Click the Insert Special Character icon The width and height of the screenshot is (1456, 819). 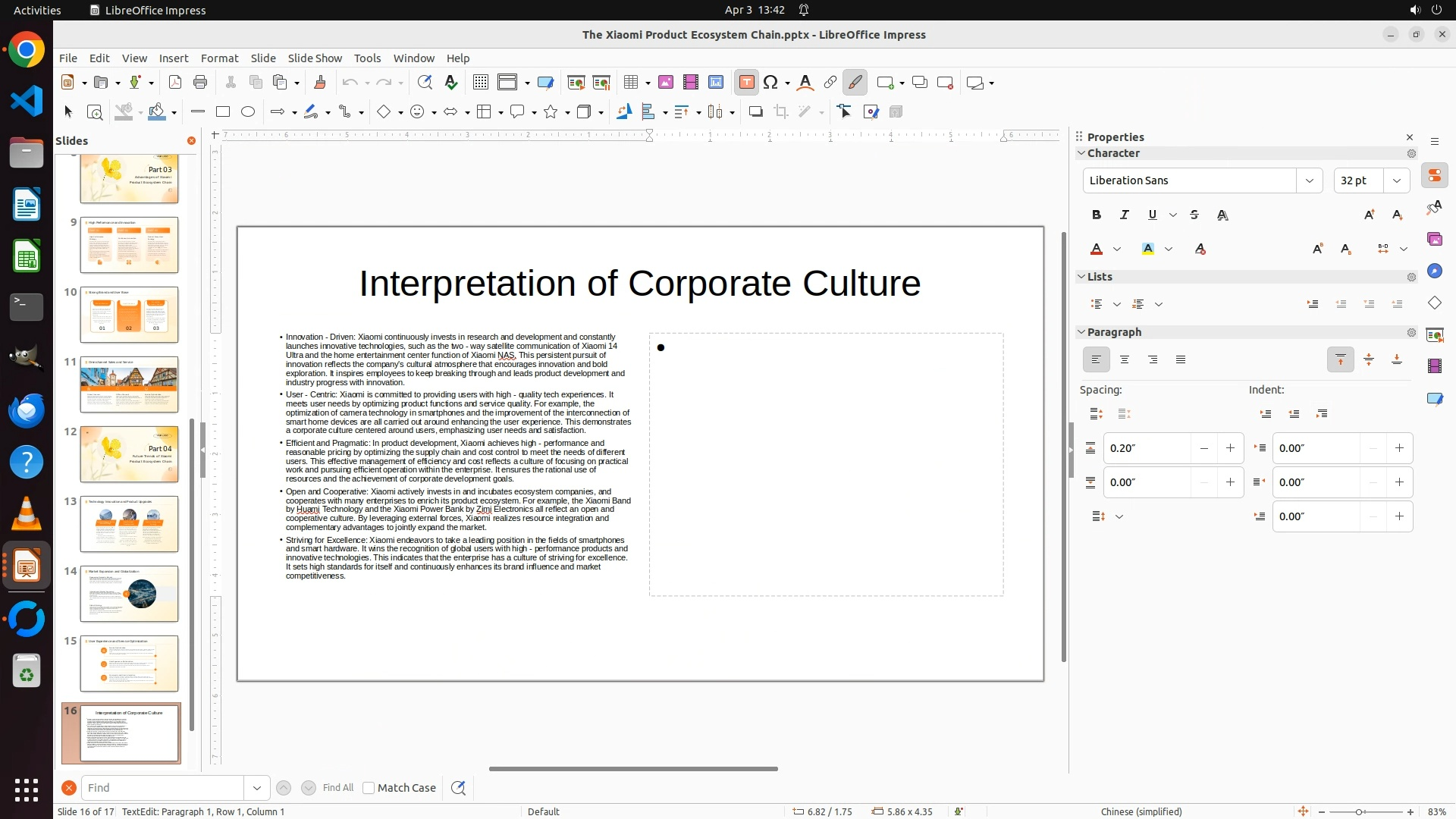[x=770, y=83]
